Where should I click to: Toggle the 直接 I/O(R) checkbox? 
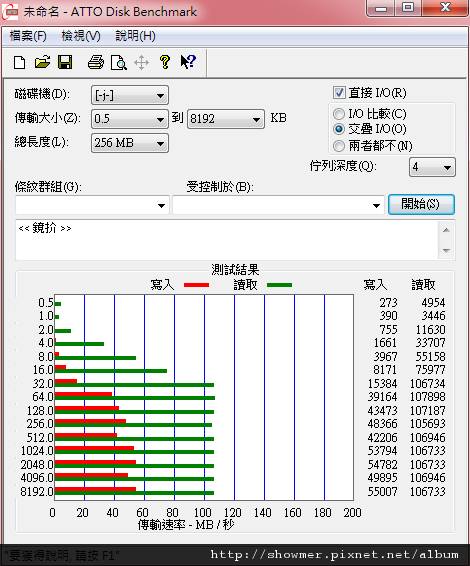[339, 93]
